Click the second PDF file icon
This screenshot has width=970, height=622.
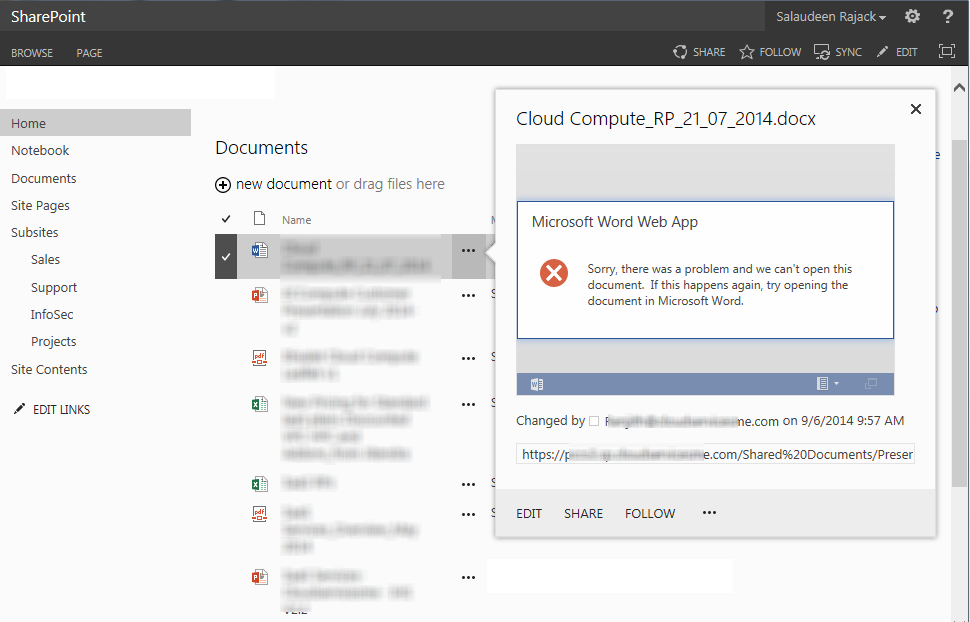(x=260, y=514)
